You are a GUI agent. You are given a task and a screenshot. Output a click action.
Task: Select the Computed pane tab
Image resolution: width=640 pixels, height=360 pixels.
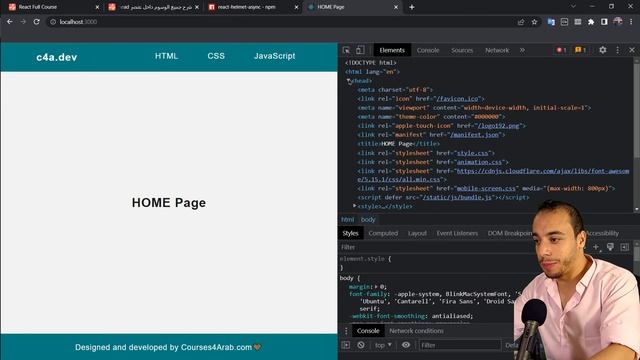[x=383, y=233]
